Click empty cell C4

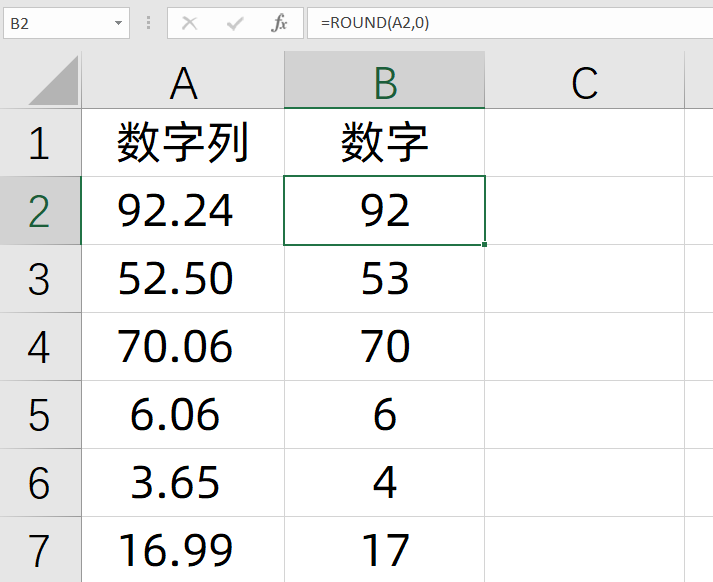(585, 346)
